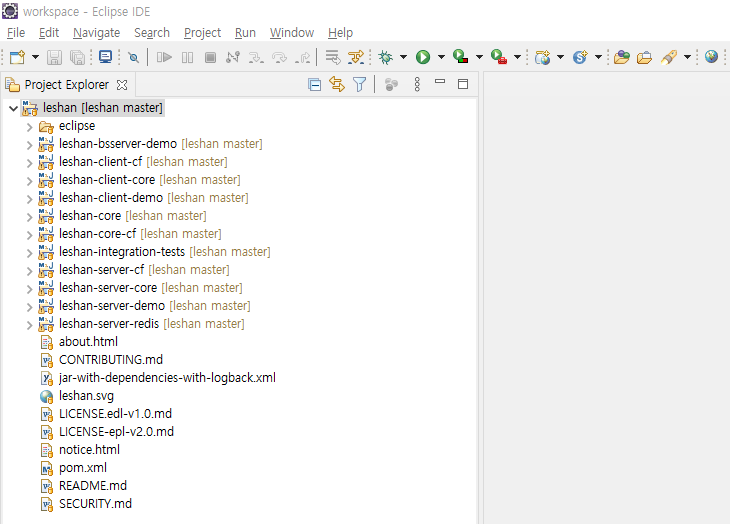The image size is (730, 524).
Task: Open the Edit menu
Action: point(49,33)
